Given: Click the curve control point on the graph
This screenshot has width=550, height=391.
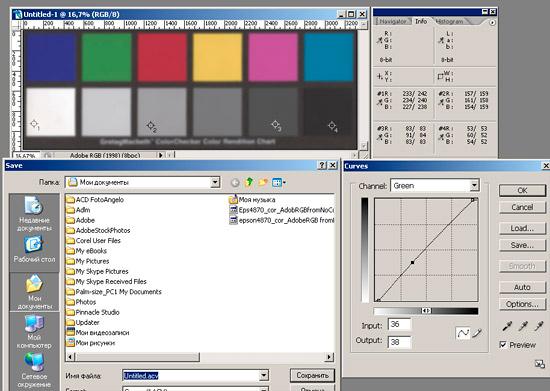Looking at the screenshot, I should (x=412, y=262).
